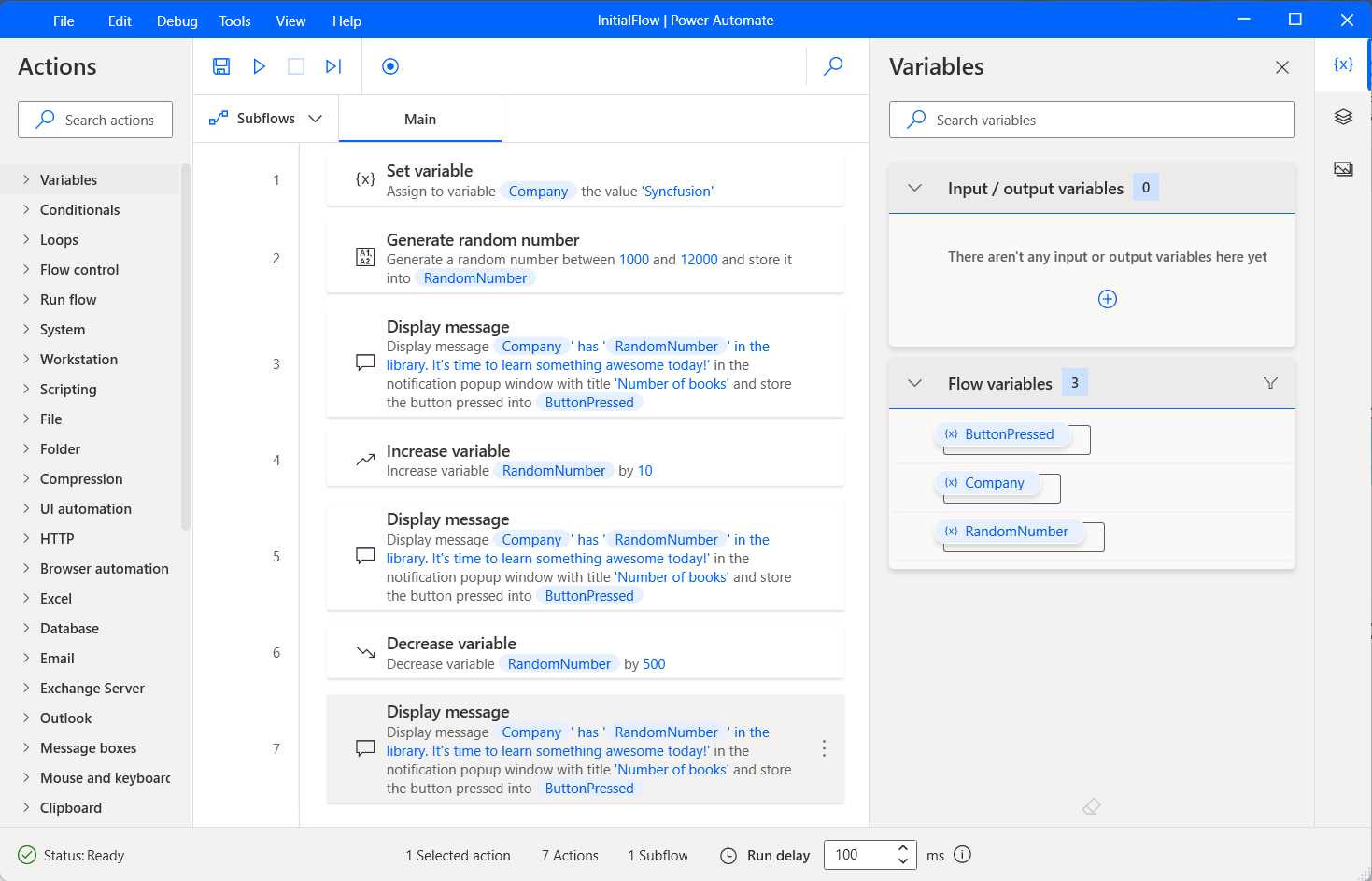This screenshot has width=1372, height=881.
Task: Expand the Database action group
Action: (26, 628)
